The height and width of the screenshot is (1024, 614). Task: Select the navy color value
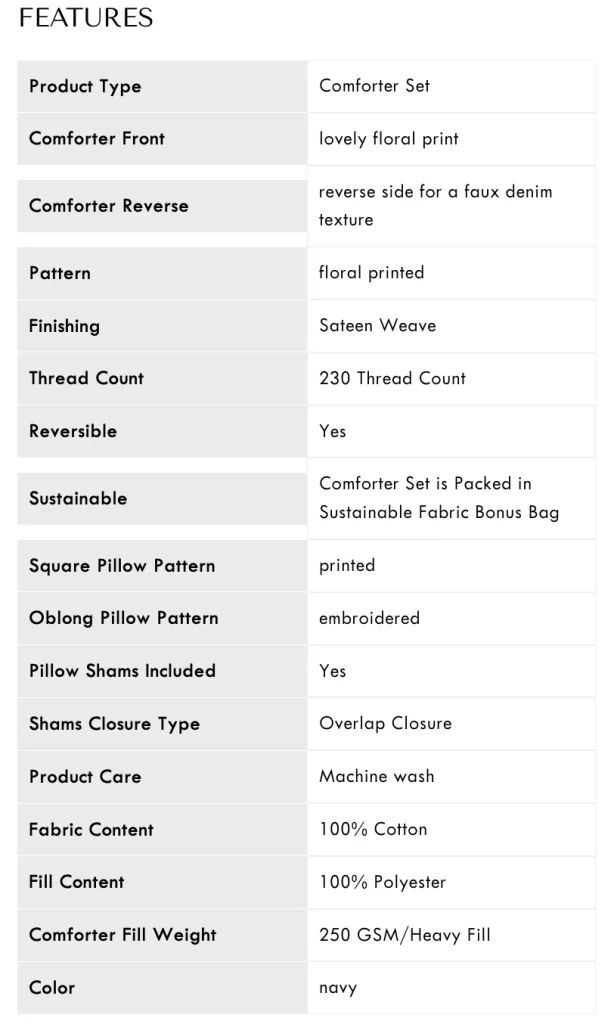click(338, 988)
